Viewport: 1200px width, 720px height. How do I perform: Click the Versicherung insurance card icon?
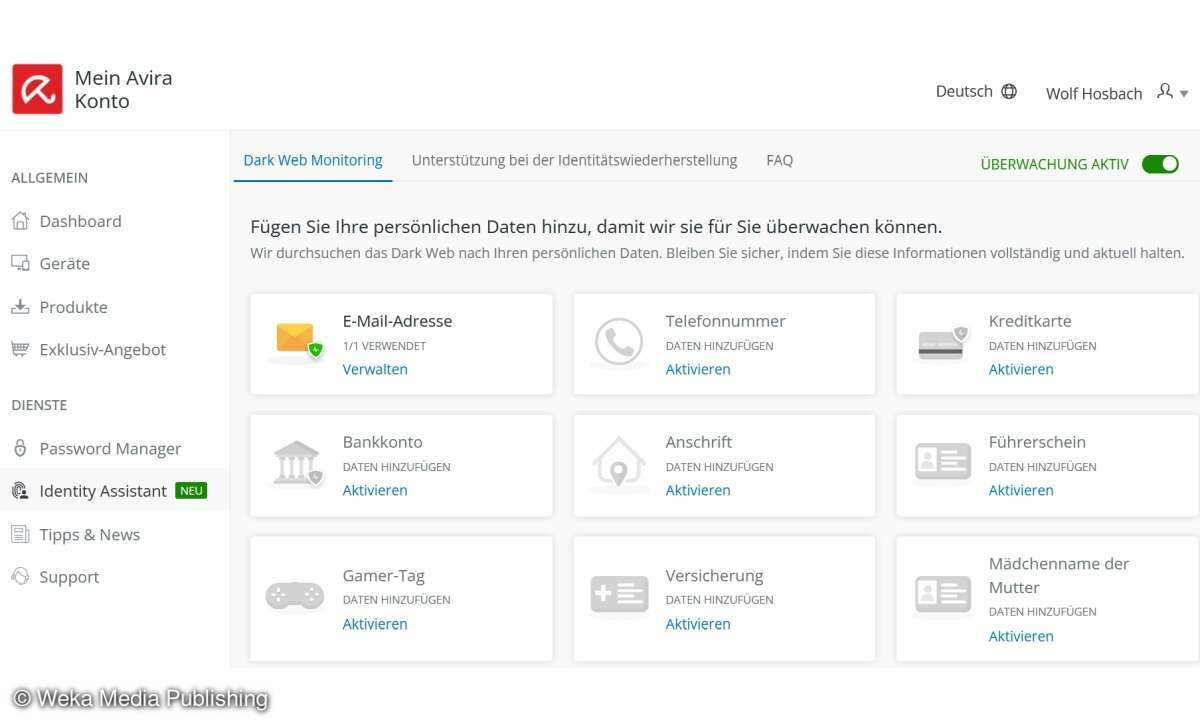click(619, 595)
